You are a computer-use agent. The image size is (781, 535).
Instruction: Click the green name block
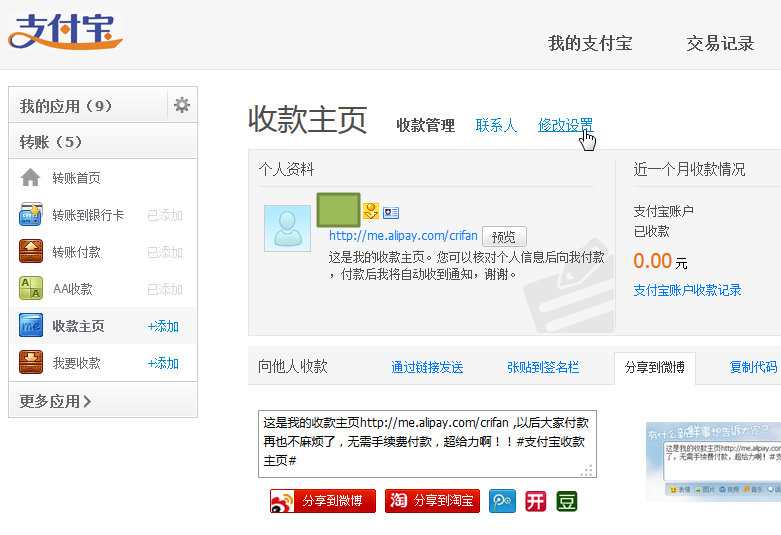pyautogui.click(x=338, y=210)
